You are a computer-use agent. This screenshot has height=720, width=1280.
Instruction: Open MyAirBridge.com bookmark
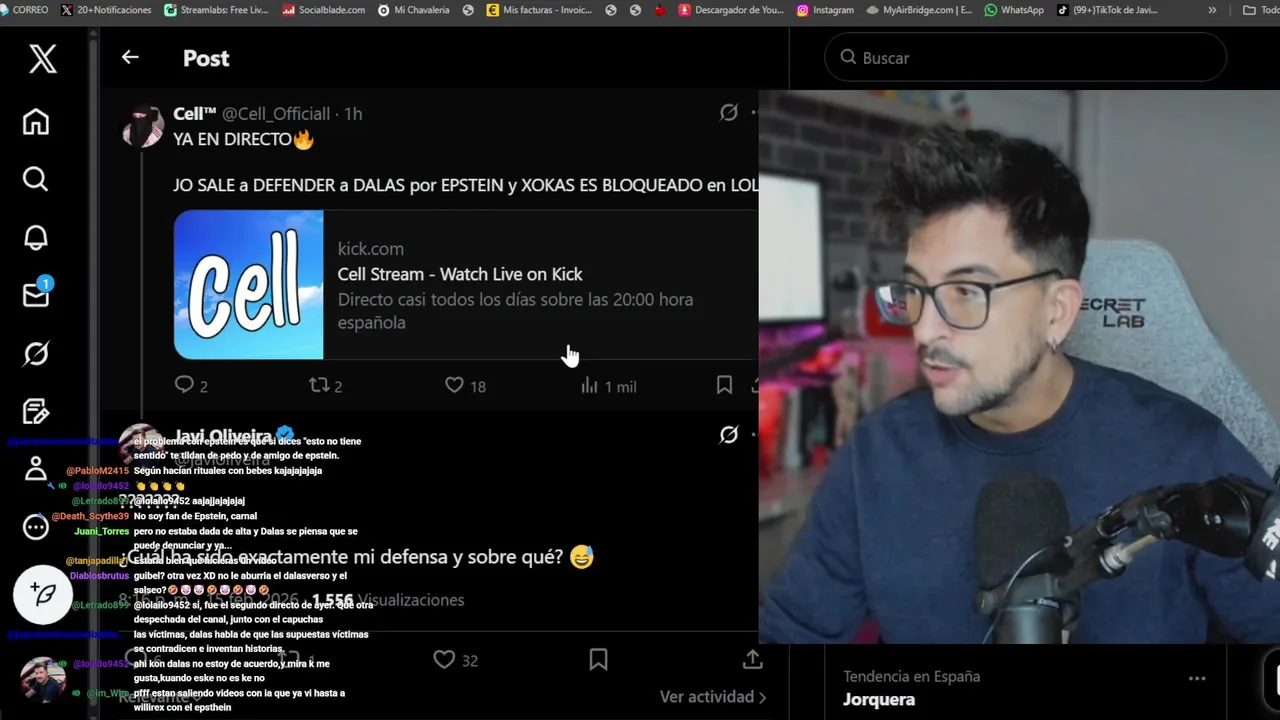[x=919, y=10]
